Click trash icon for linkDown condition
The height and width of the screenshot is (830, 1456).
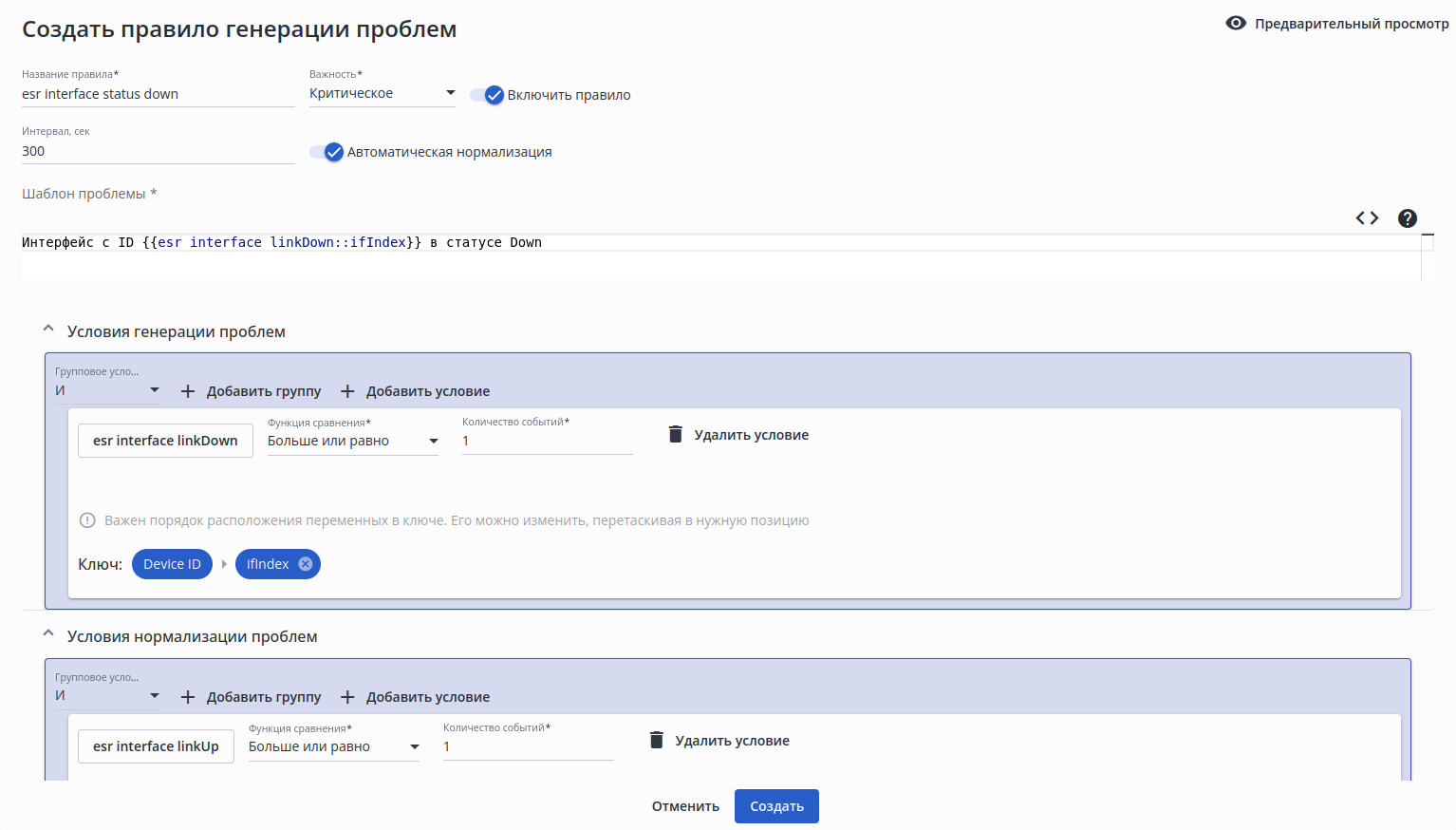coord(676,435)
